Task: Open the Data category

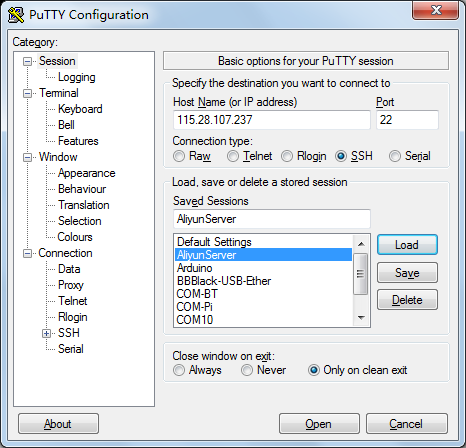Action: pos(69,269)
